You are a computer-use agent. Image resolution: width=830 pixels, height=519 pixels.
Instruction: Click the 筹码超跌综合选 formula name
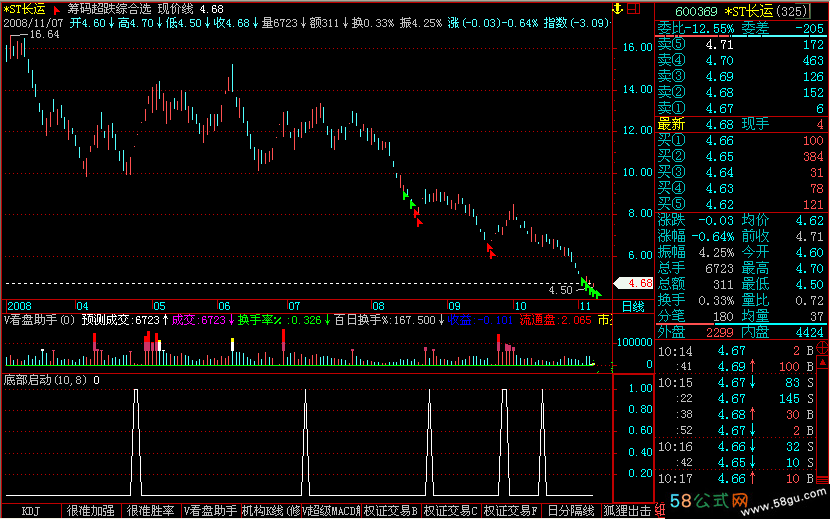110,8
